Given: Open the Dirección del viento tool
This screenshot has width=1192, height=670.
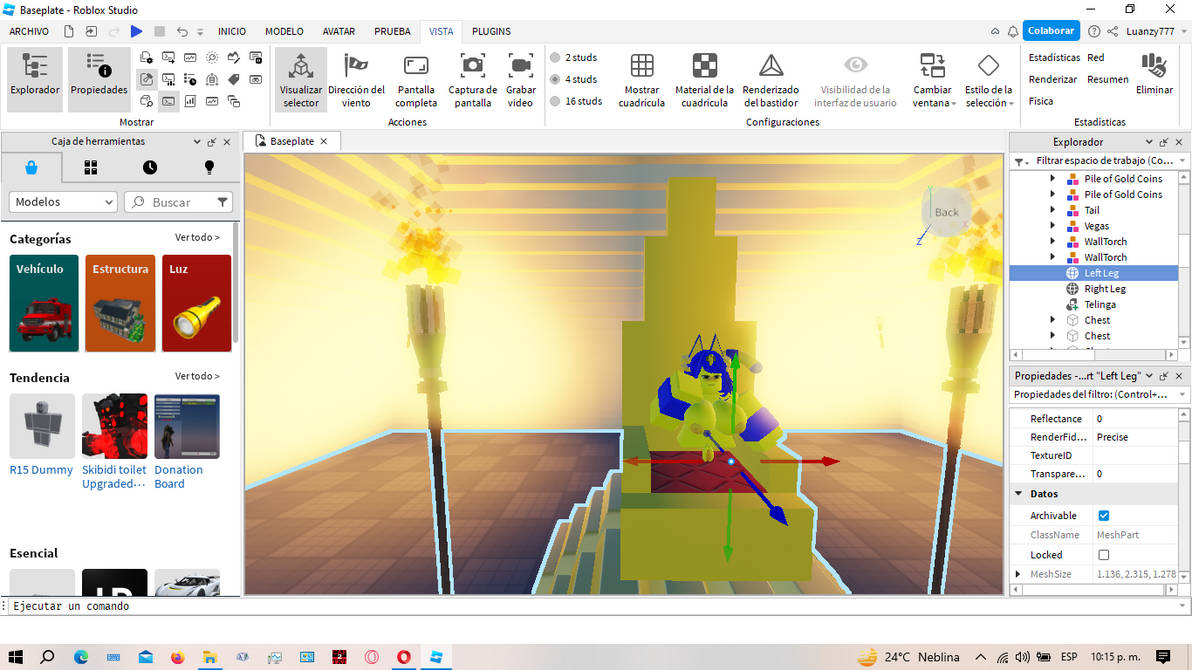Looking at the screenshot, I should coord(356,68).
